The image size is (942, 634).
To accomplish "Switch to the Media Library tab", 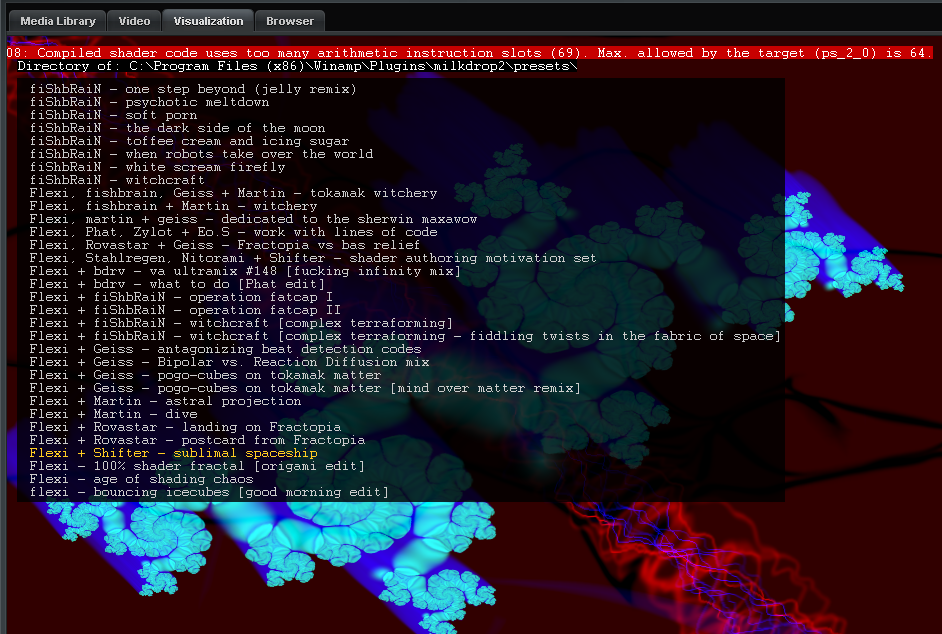I will (58, 21).
